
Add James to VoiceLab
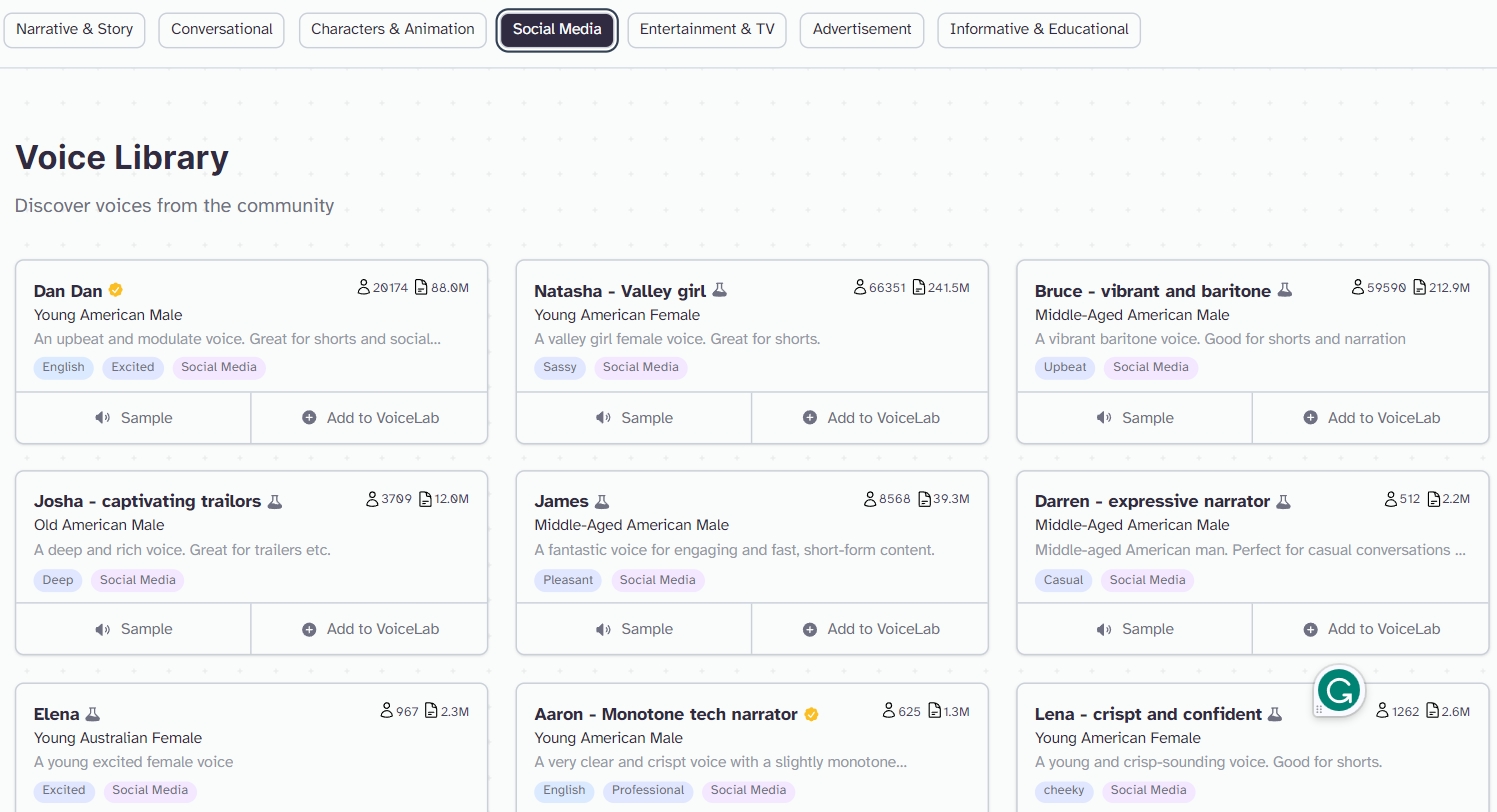(870, 629)
